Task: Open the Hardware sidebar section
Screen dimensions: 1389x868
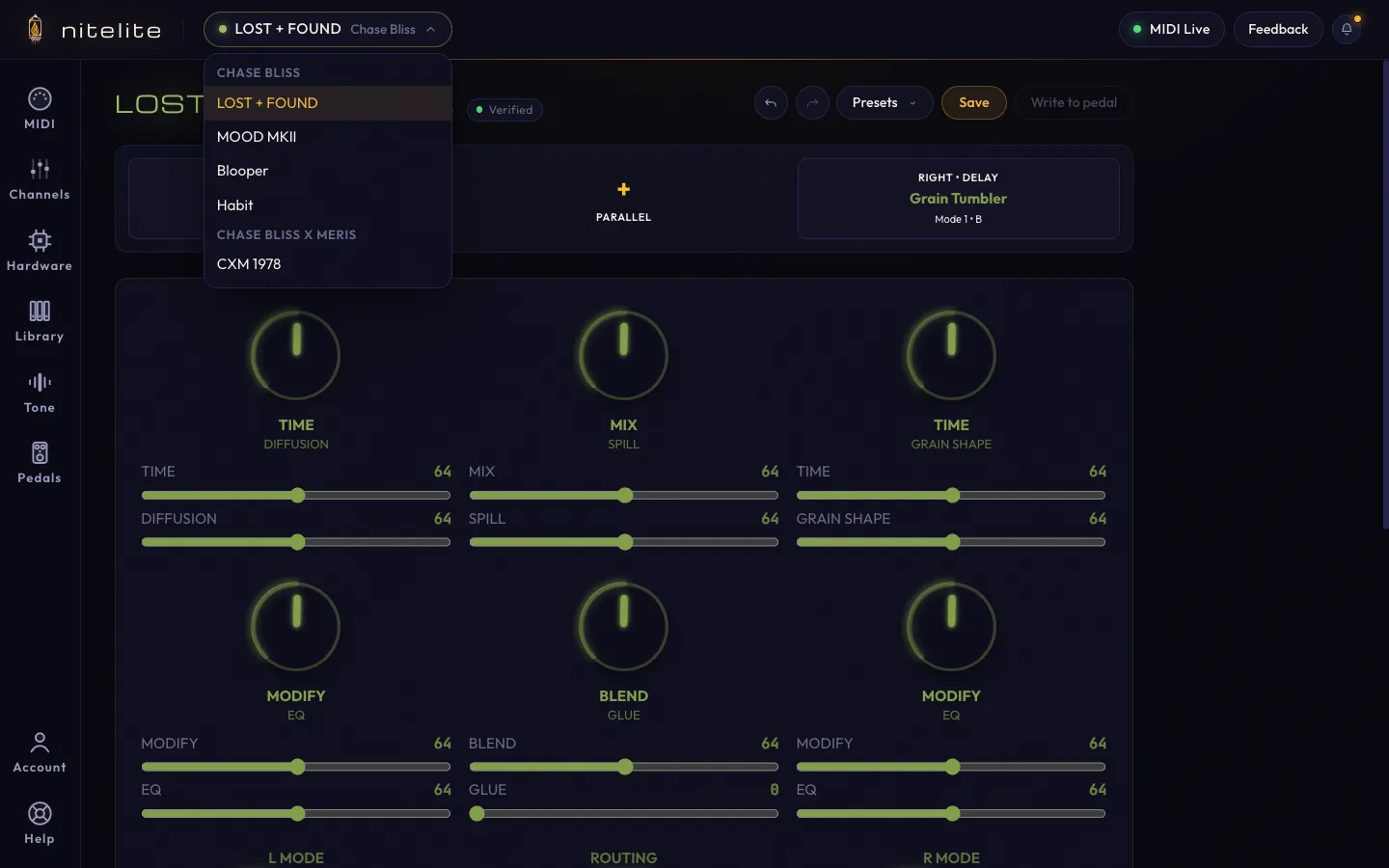Action: pyautogui.click(x=40, y=251)
